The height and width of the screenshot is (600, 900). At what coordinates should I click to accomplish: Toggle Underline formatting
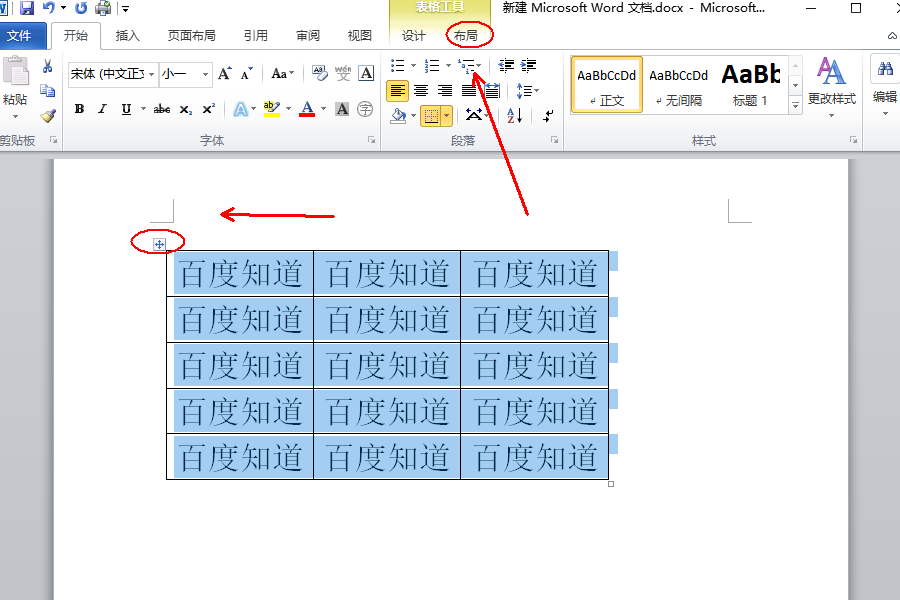coord(126,109)
